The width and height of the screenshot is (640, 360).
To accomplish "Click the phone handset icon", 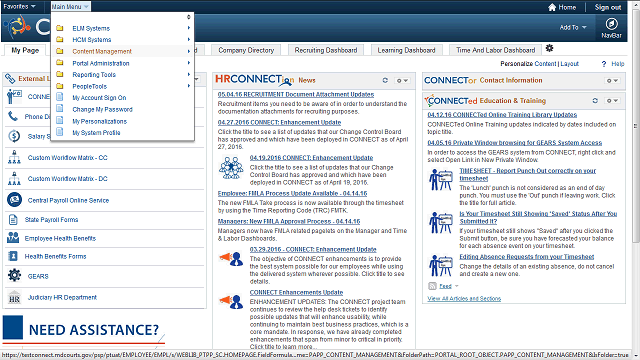I will (13, 116).
